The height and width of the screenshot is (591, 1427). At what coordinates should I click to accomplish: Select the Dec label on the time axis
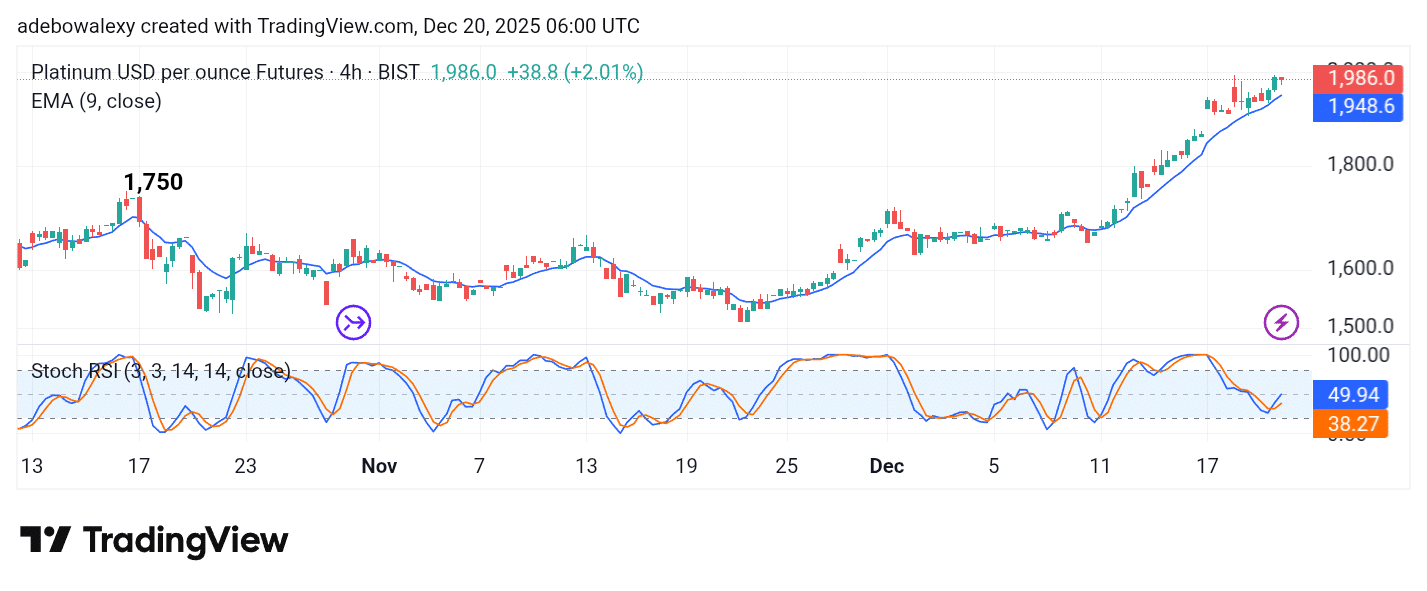tap(886, 466)
